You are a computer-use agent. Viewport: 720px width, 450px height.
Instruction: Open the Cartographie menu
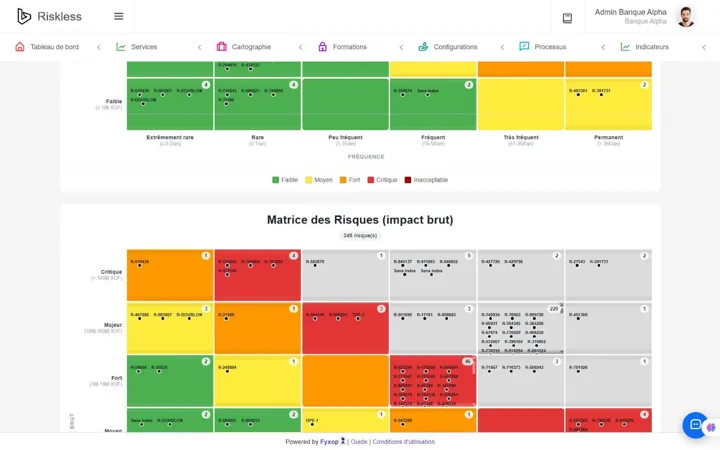pyautogui.click(x=251, y=47)
